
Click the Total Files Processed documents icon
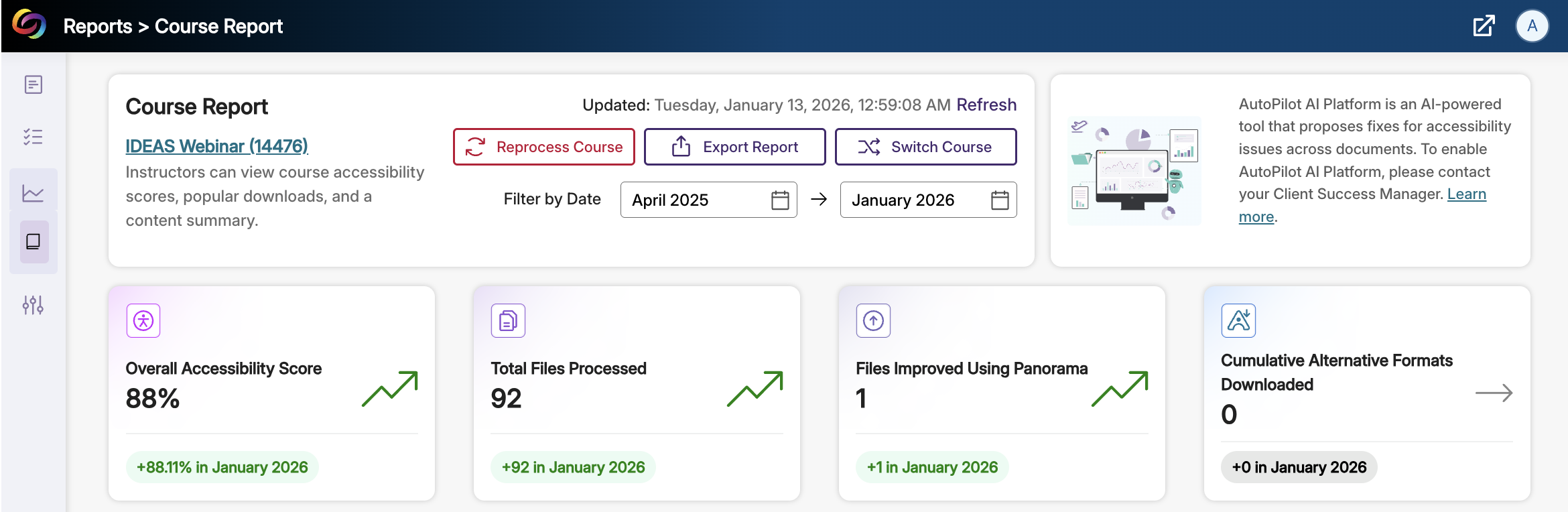508,320
